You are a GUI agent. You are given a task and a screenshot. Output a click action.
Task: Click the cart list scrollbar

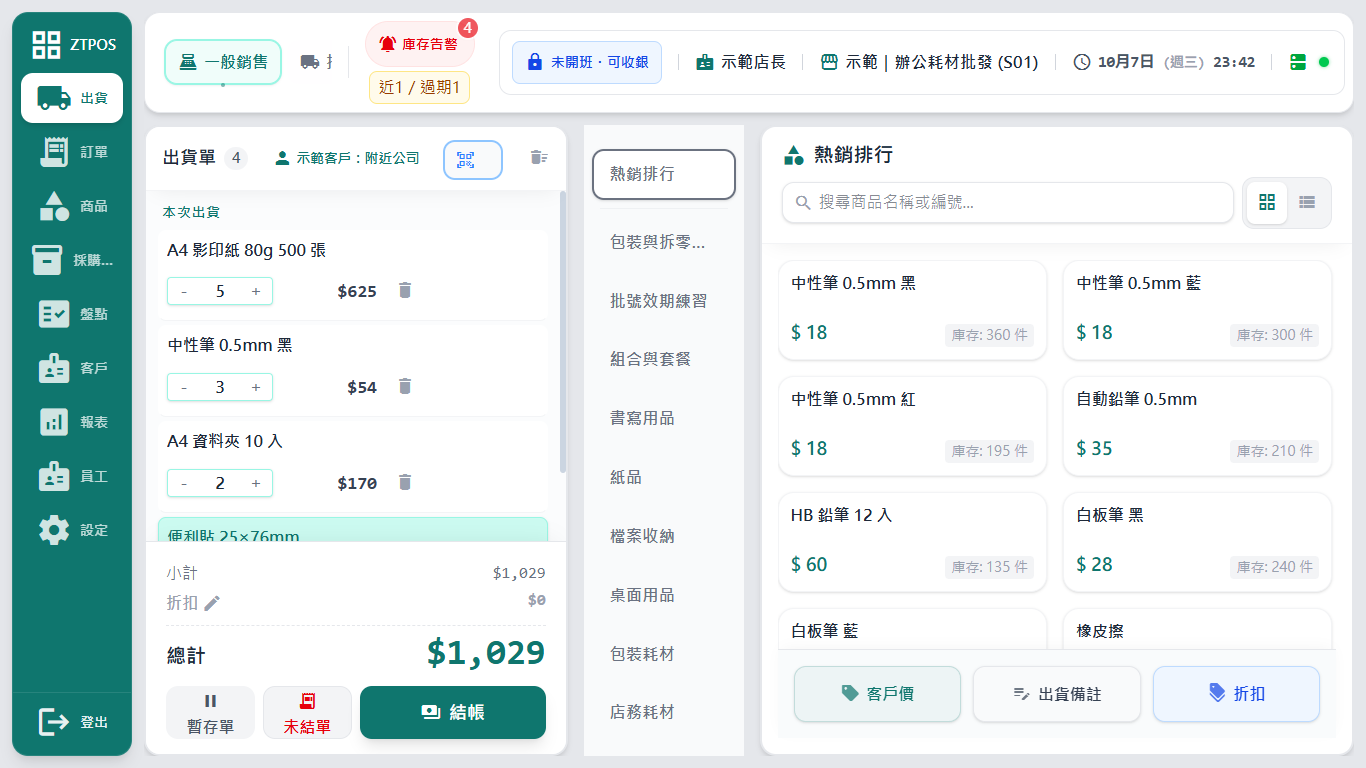(562, 332)
